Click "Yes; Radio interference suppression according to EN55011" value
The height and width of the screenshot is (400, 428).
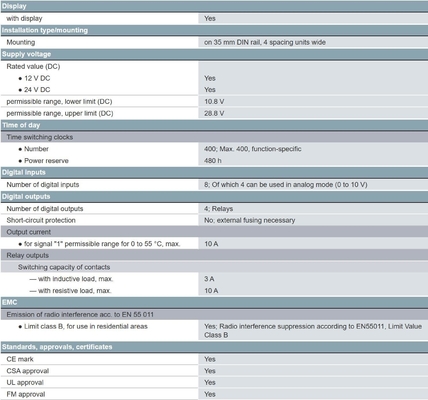coord(313,331)
